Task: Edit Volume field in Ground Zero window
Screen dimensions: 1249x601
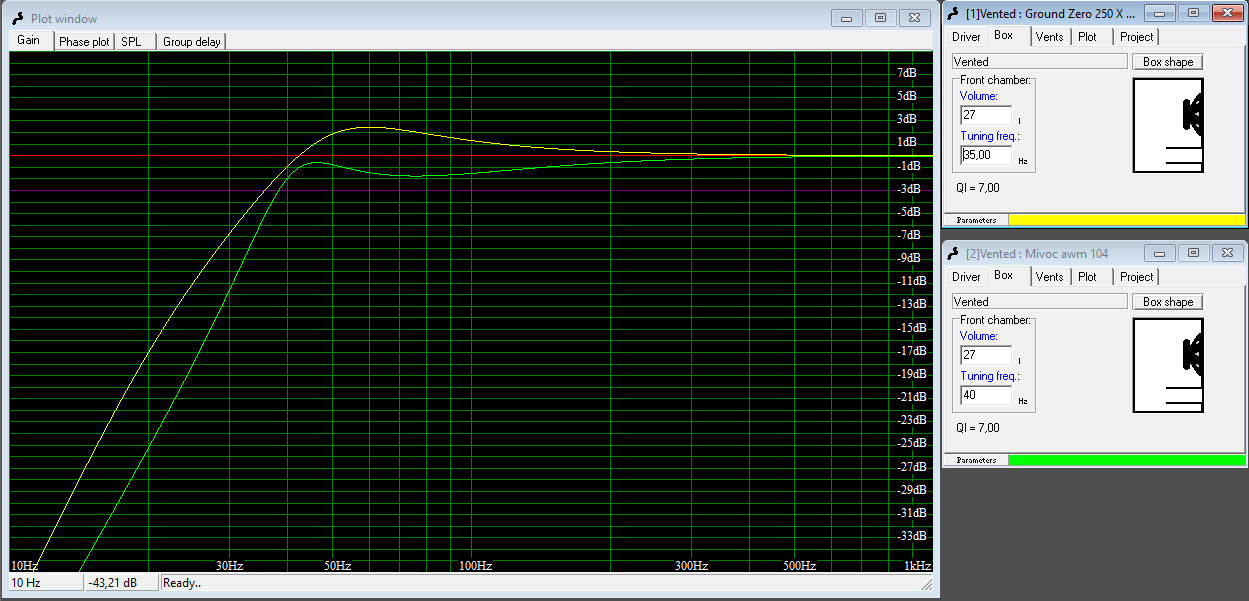Action: coord(985,115)
